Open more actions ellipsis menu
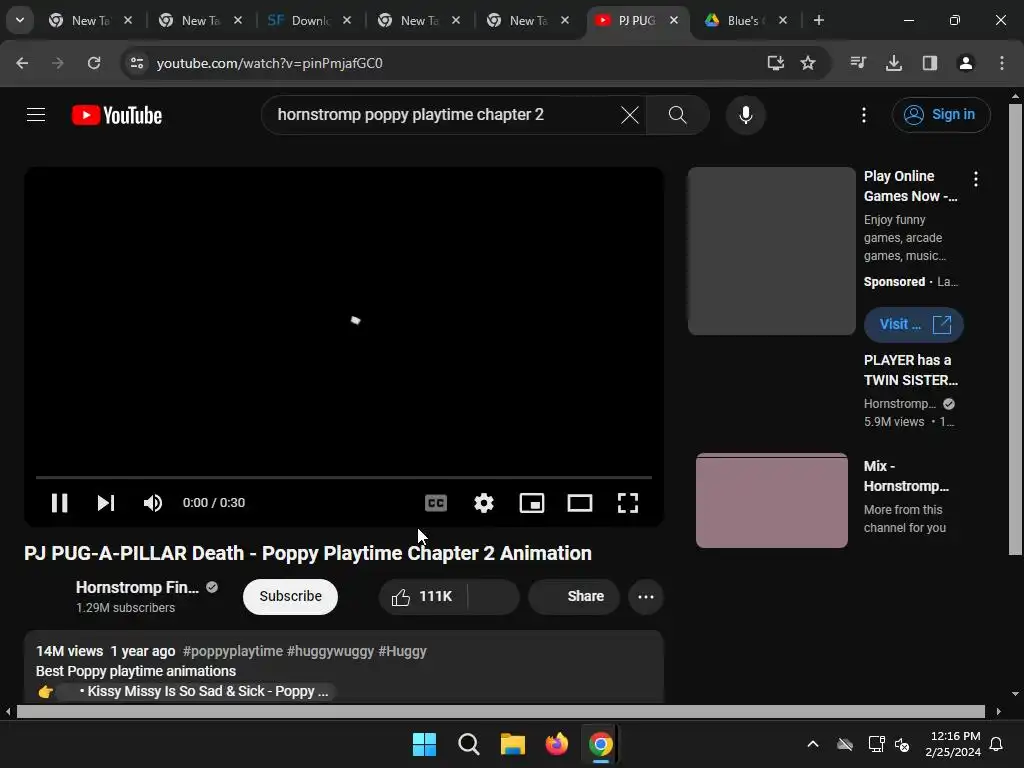 (x=645, y=596)
